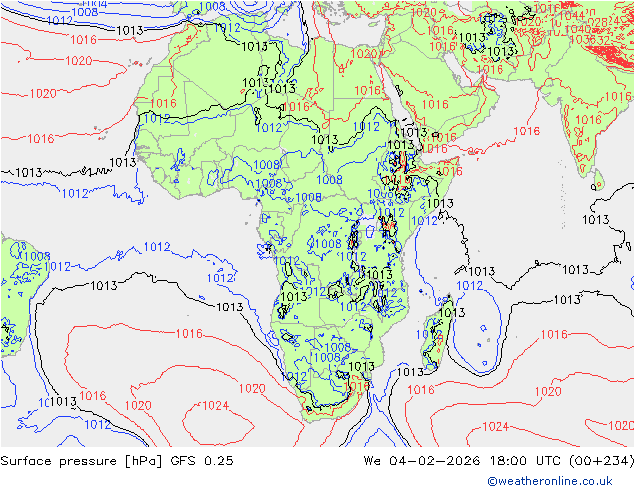Click the 1013 label on Madagascar
This screenshot has width=634, height=490.
tap(452, 313)
